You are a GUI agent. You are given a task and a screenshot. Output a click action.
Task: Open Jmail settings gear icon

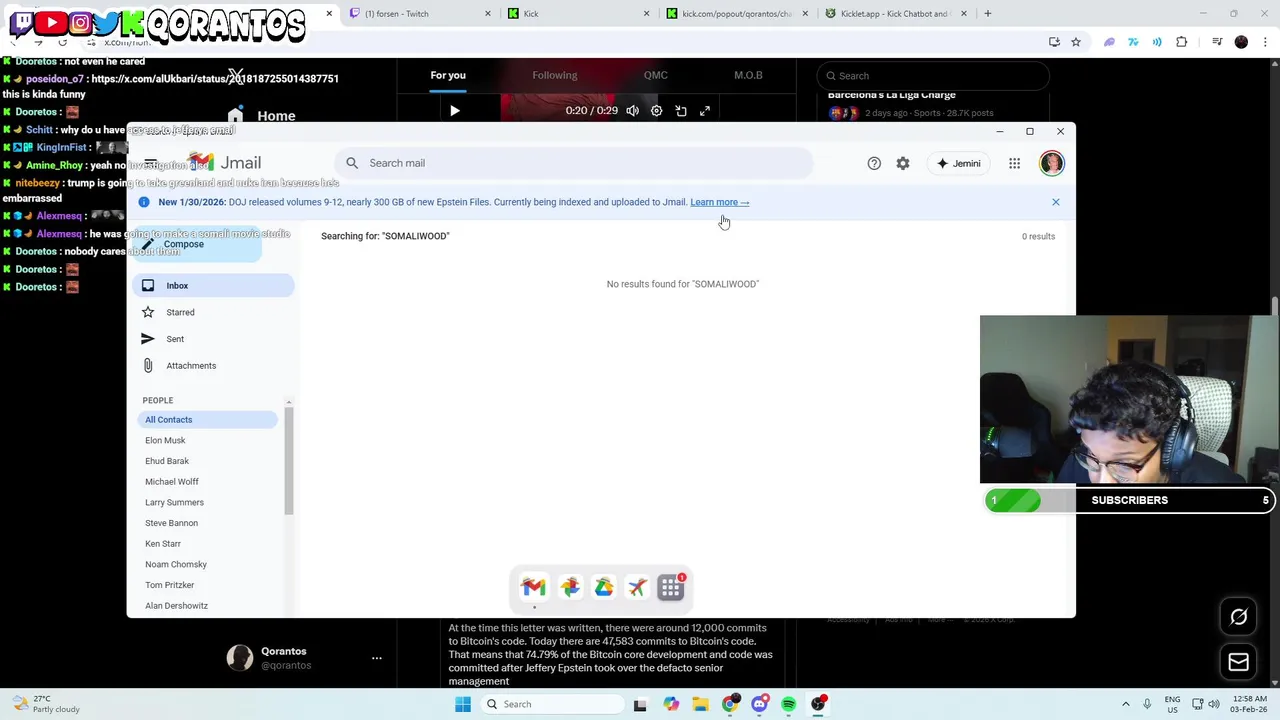tap(903, 163)
